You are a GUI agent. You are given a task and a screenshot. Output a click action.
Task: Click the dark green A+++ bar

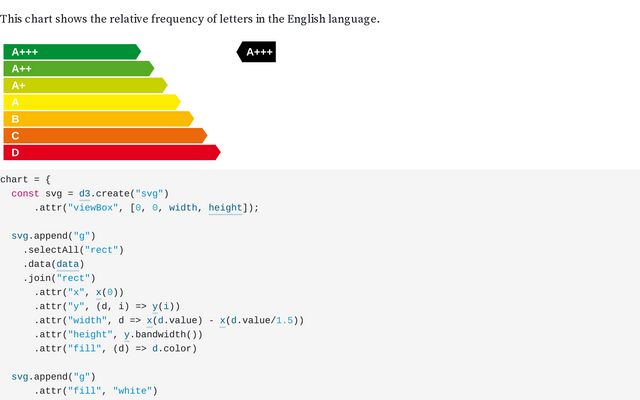pyautogui.click(x=70, y=52)
